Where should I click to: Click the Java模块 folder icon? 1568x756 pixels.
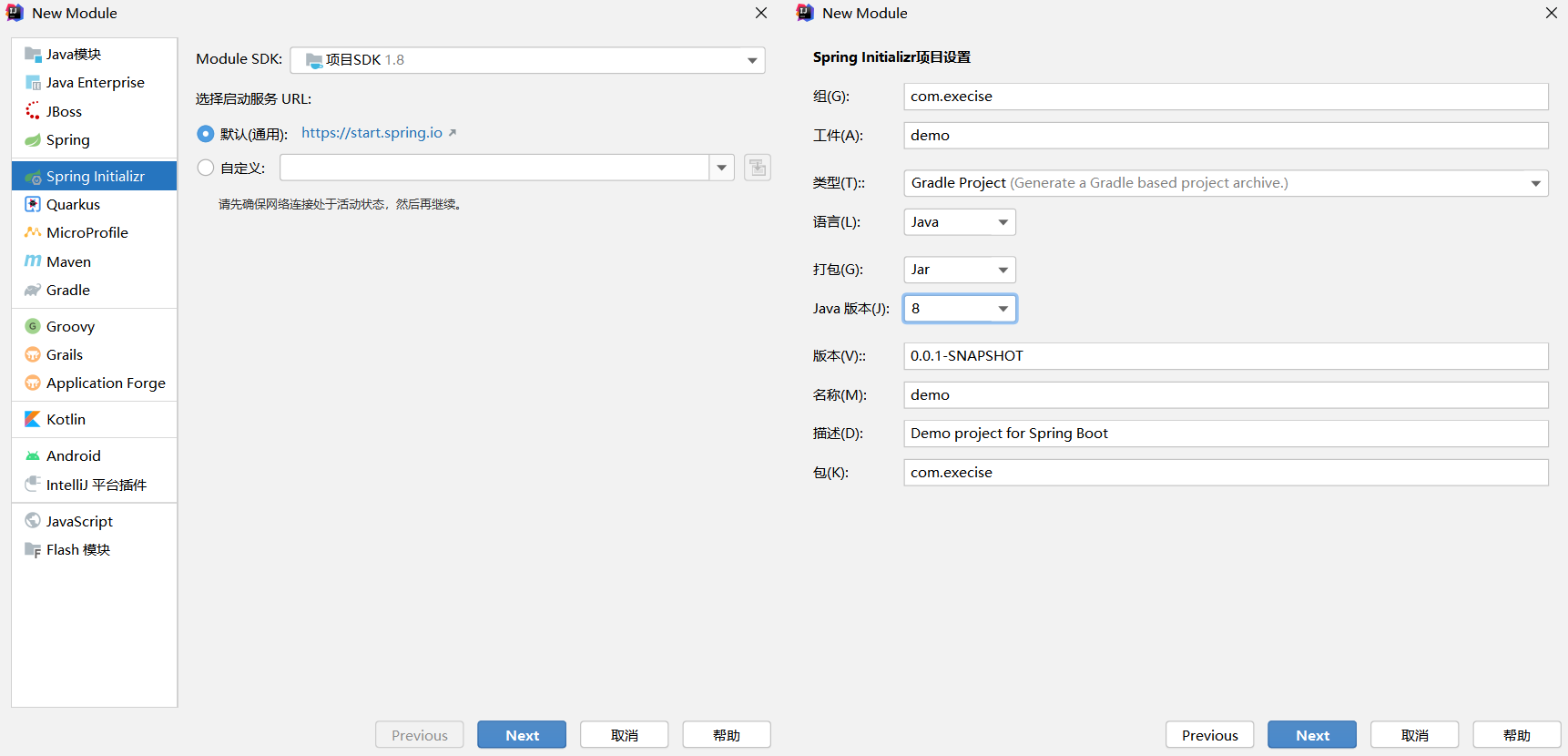(33, 54)
